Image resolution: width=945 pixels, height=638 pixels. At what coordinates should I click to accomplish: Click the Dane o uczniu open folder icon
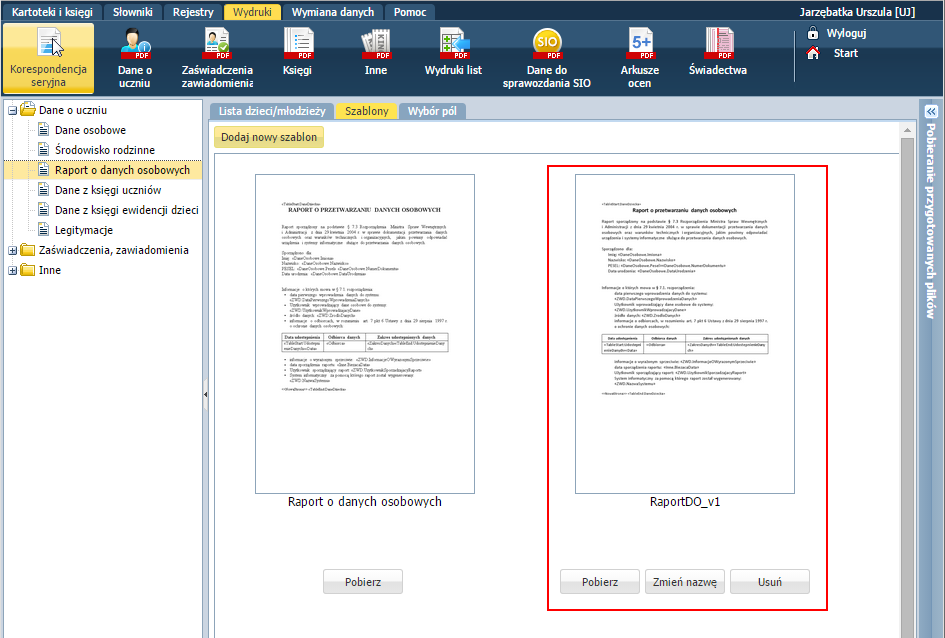pos(28,110)
